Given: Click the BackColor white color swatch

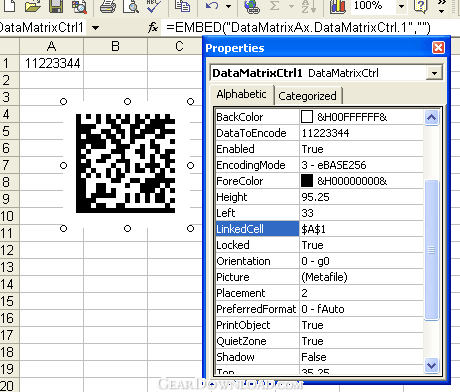Looking at the screenshot, I should click(x=307, y=117).
